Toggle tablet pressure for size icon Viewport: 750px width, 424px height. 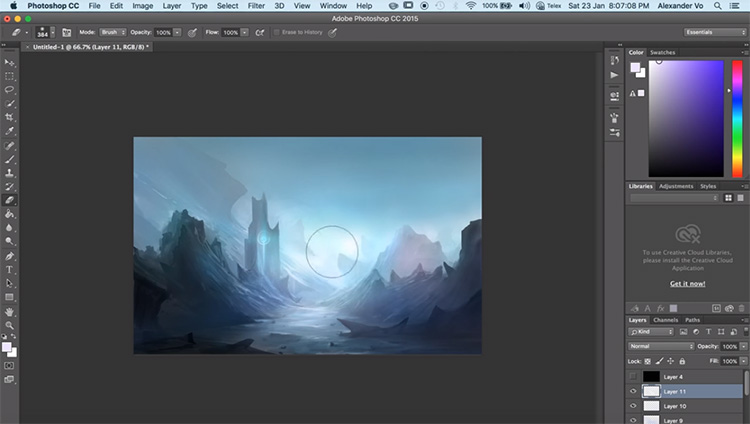332,33
